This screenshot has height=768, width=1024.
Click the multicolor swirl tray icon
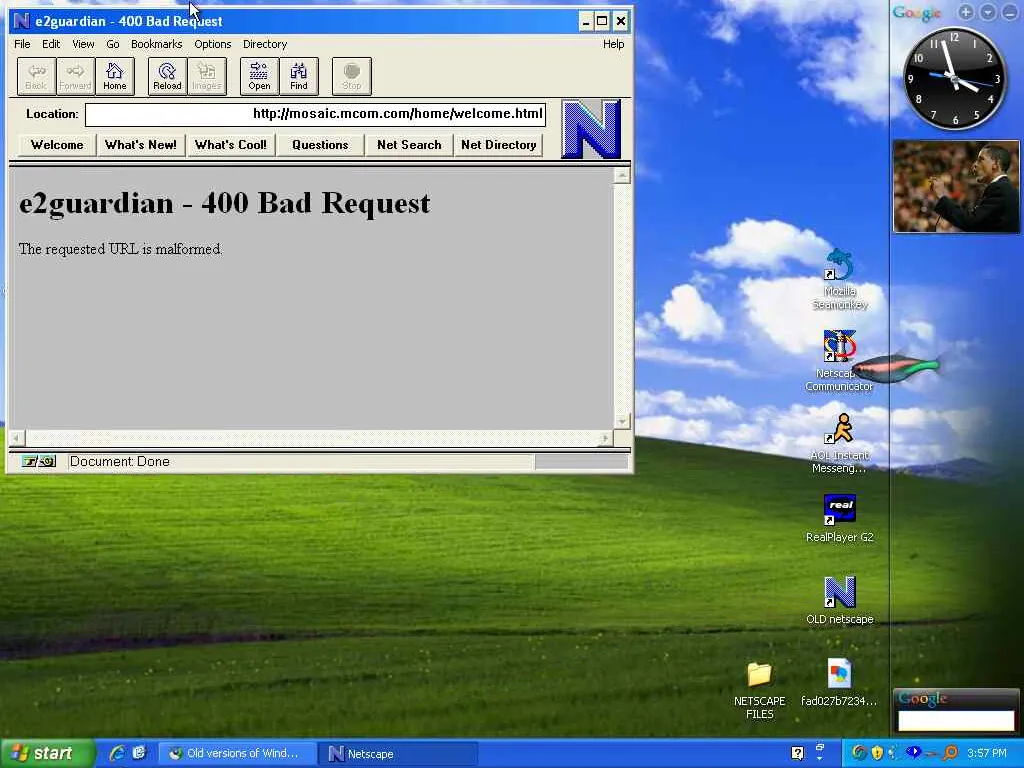(859, 753)
